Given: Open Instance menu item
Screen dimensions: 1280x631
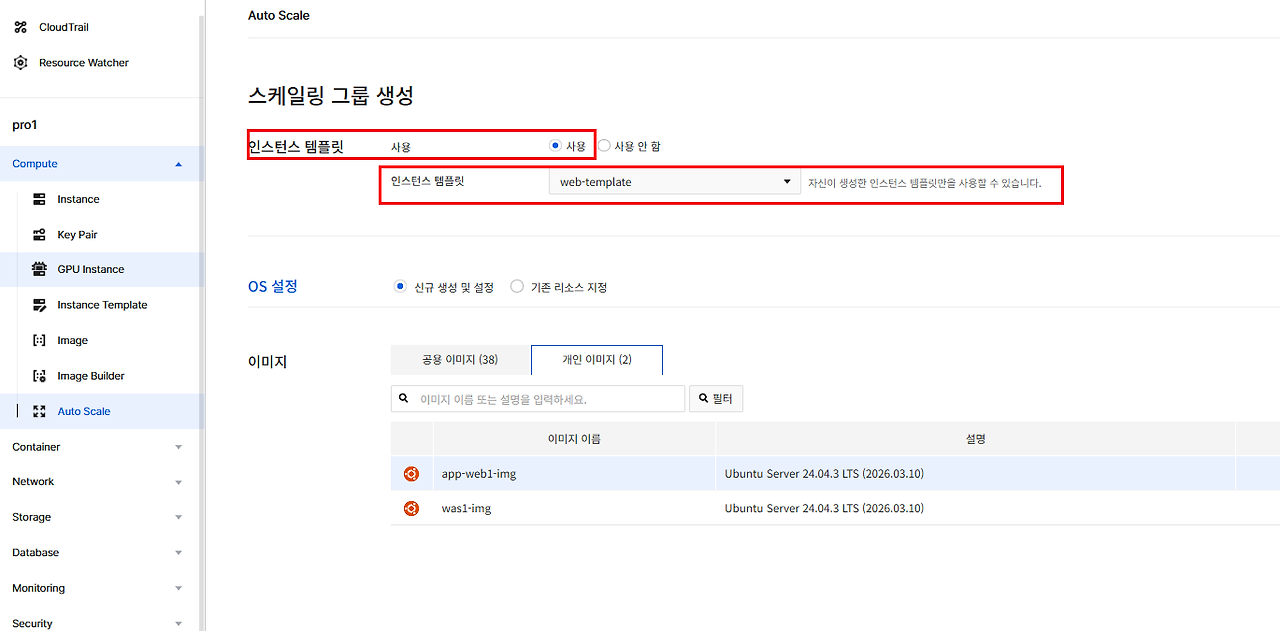Looking at the screenshot, I should pos(78,200).
